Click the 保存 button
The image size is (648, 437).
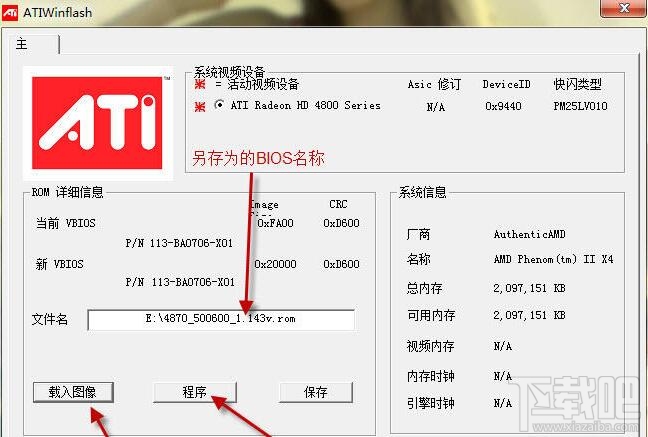tap(316, 392)
